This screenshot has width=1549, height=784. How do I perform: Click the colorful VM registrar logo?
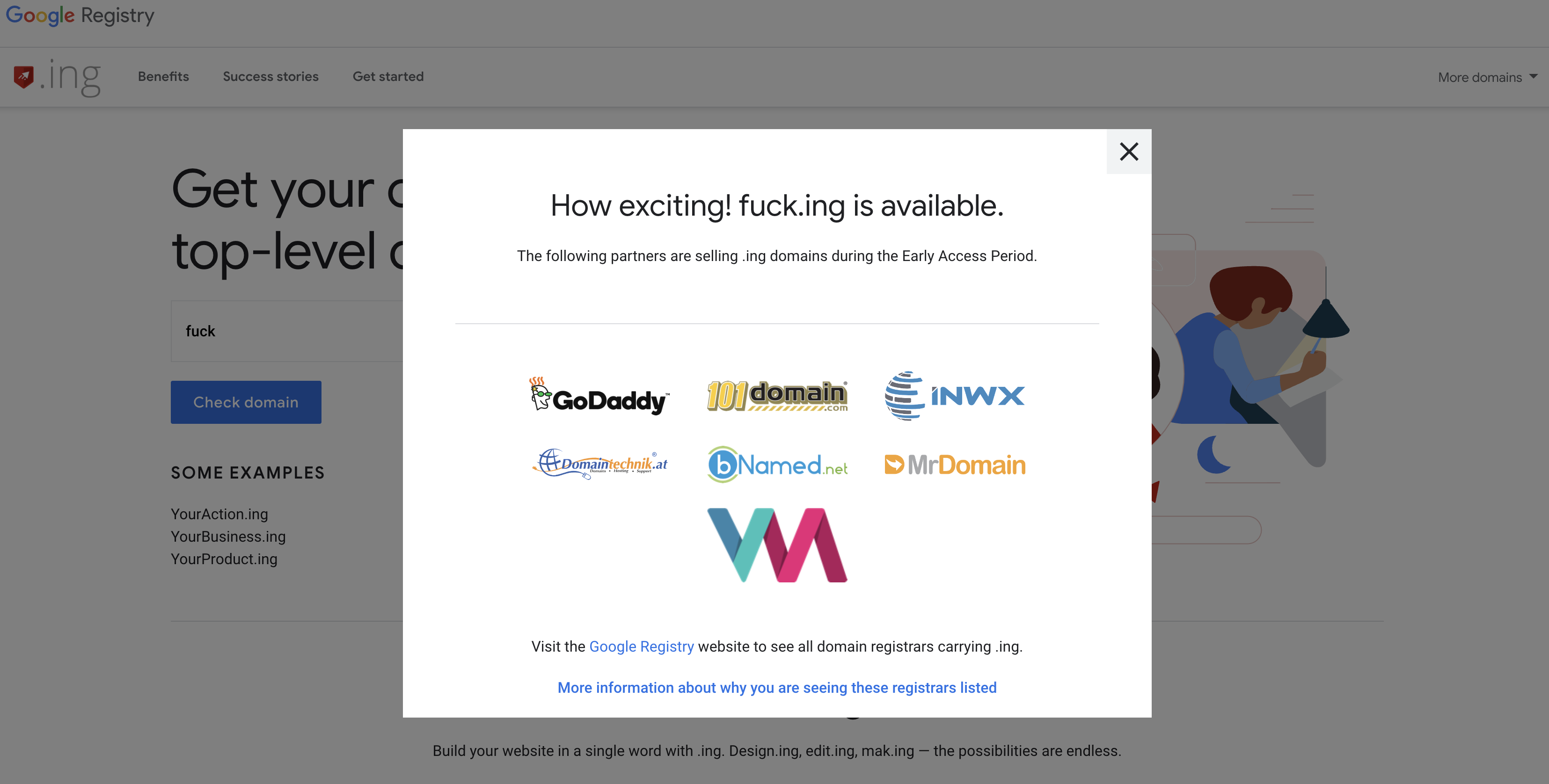click(x=777, y=544)
